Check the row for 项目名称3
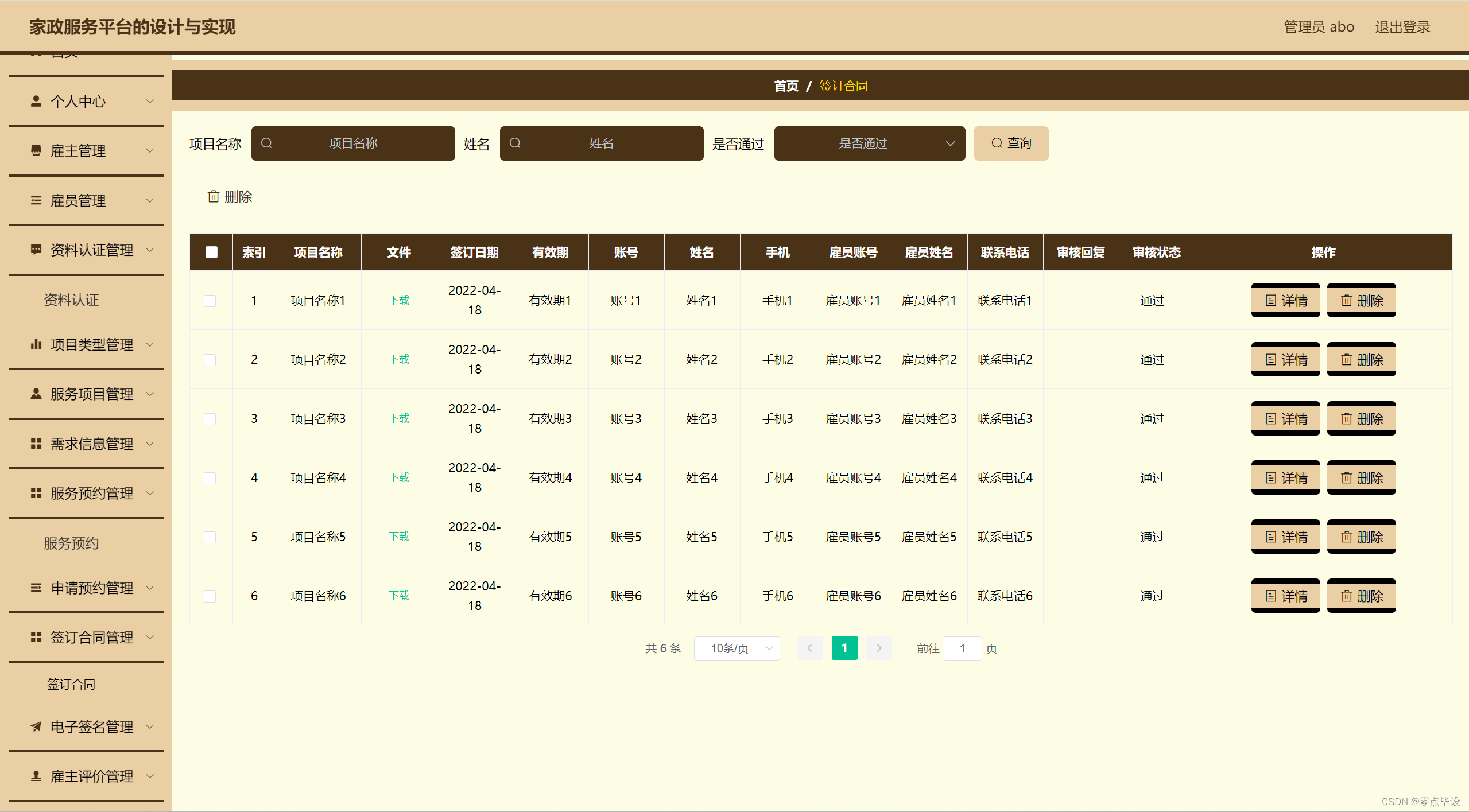The image size is (1469, 812). [x=210, y=419]
